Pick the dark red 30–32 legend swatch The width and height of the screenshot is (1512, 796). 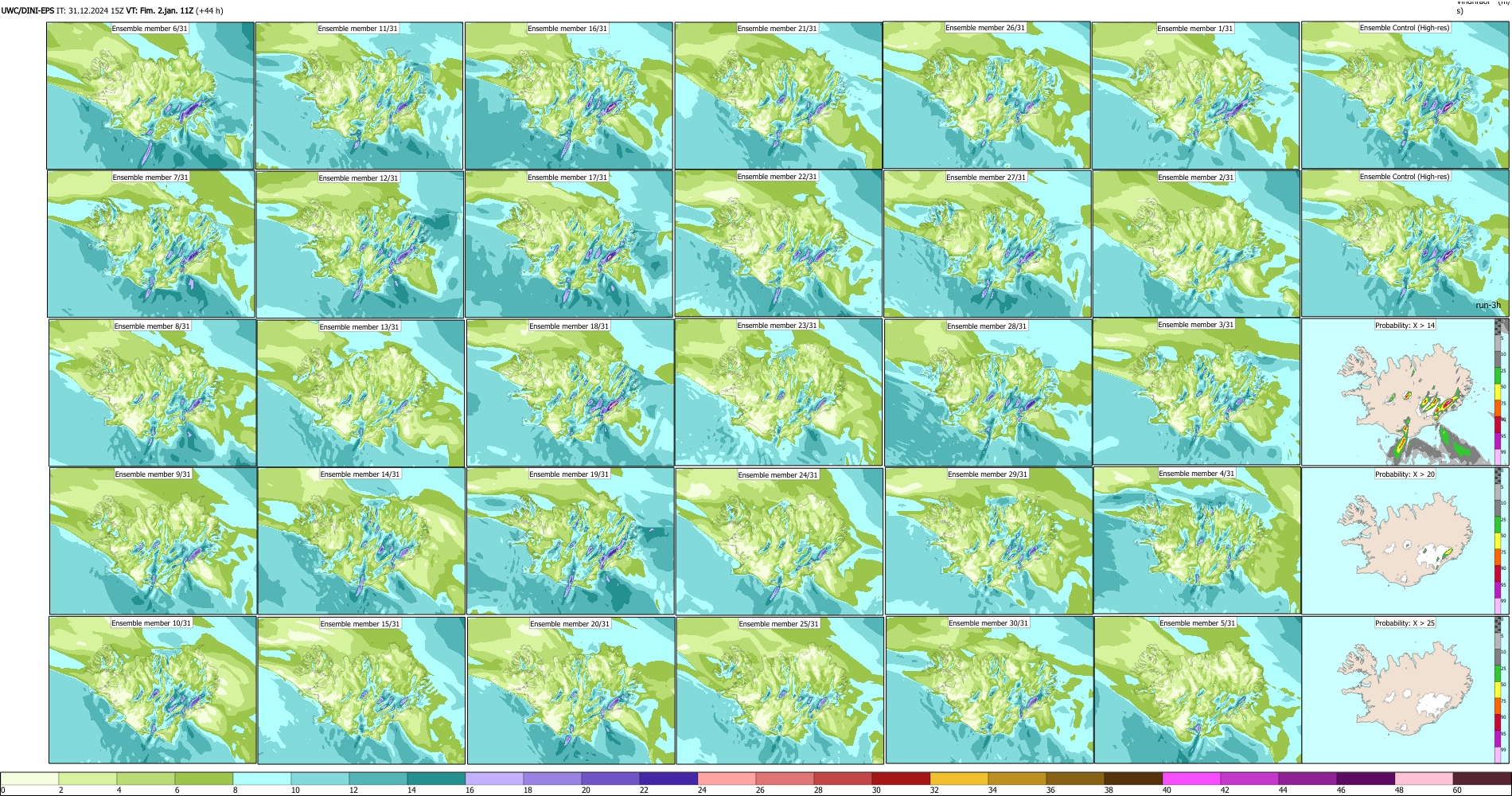coord(901,778)
